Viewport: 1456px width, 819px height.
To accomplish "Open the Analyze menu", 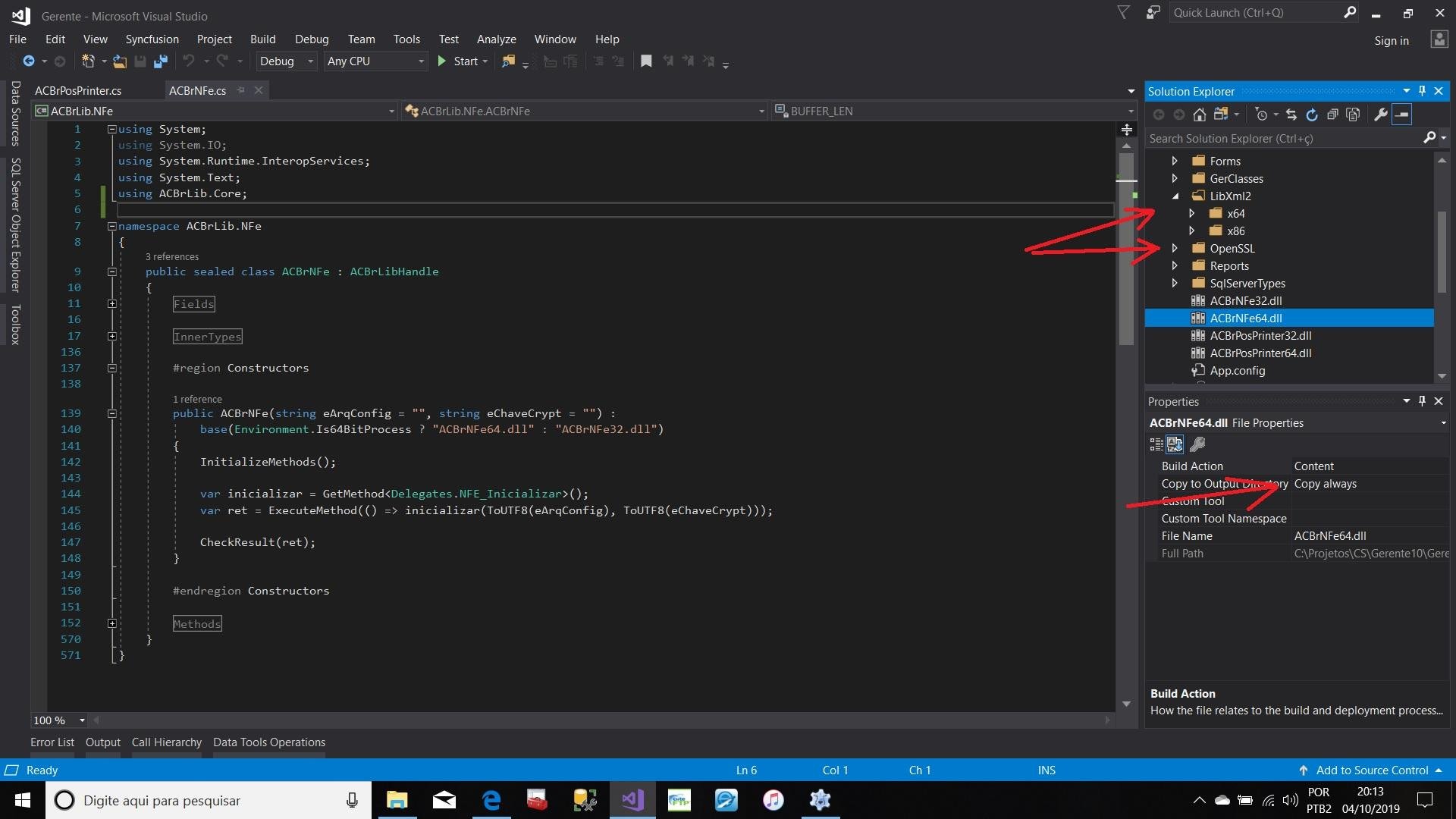I will click(497, 39).
